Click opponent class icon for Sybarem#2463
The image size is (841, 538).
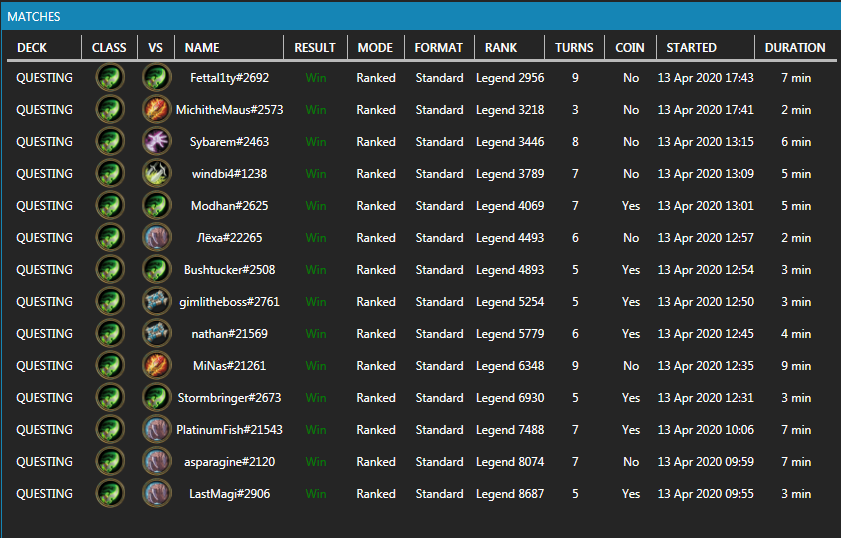click(x=157, y=142)
